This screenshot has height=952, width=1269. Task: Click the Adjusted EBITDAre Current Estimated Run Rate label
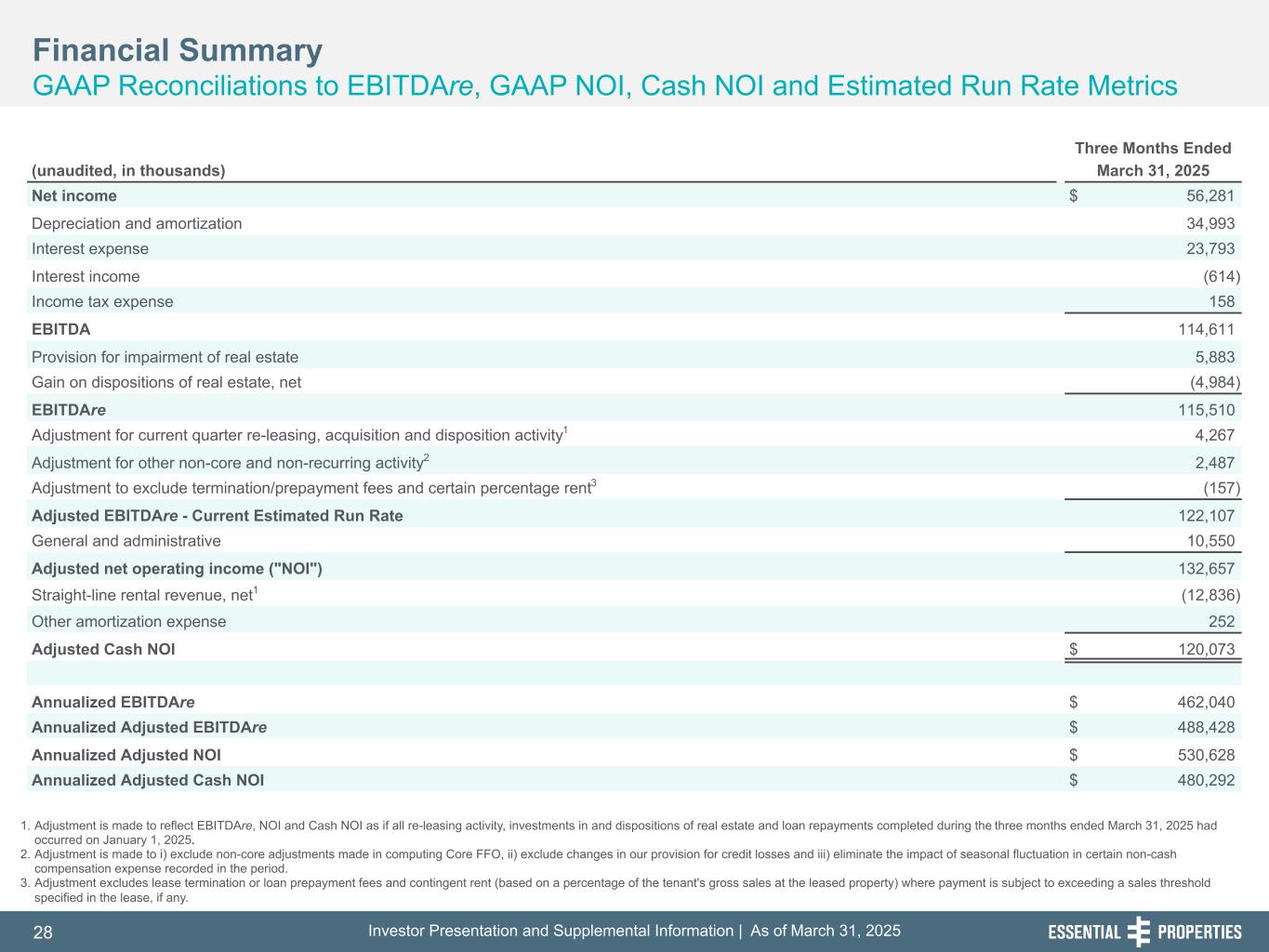(217, 516)
